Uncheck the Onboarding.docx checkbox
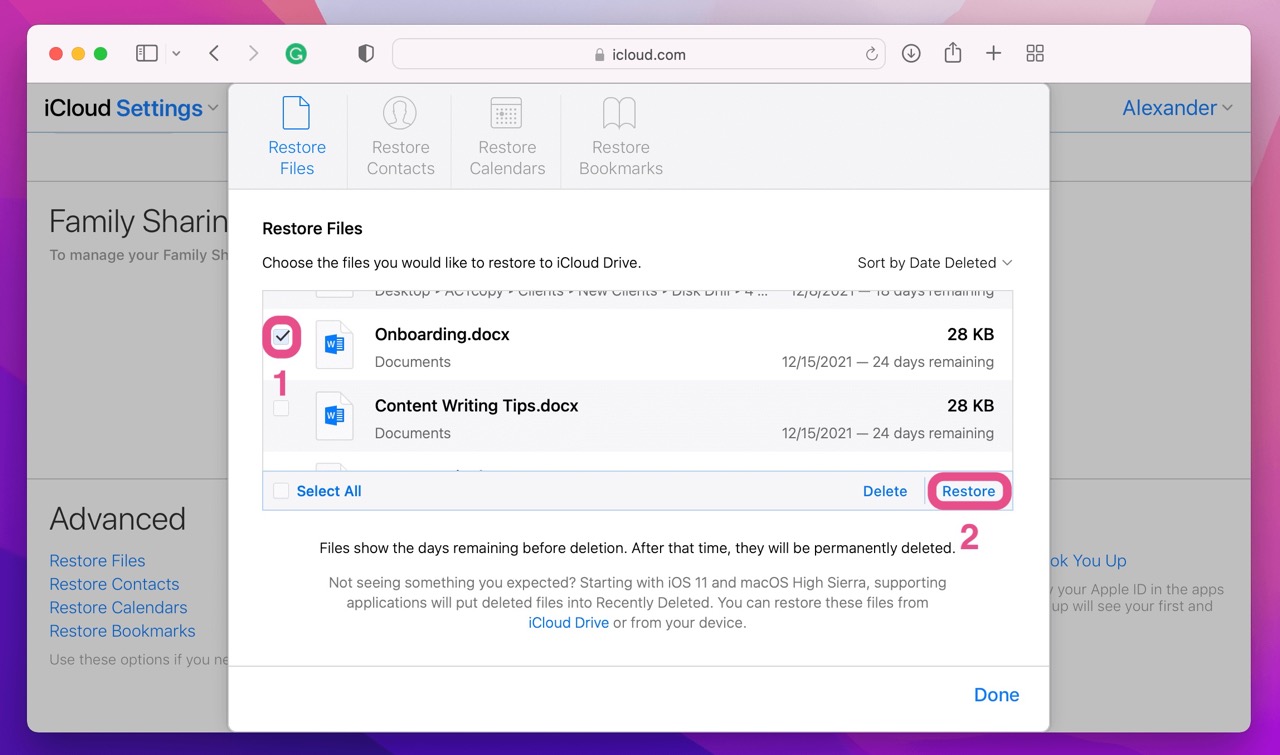The width and height of the screenshot is (1280, 755). [x=282, y=337]
